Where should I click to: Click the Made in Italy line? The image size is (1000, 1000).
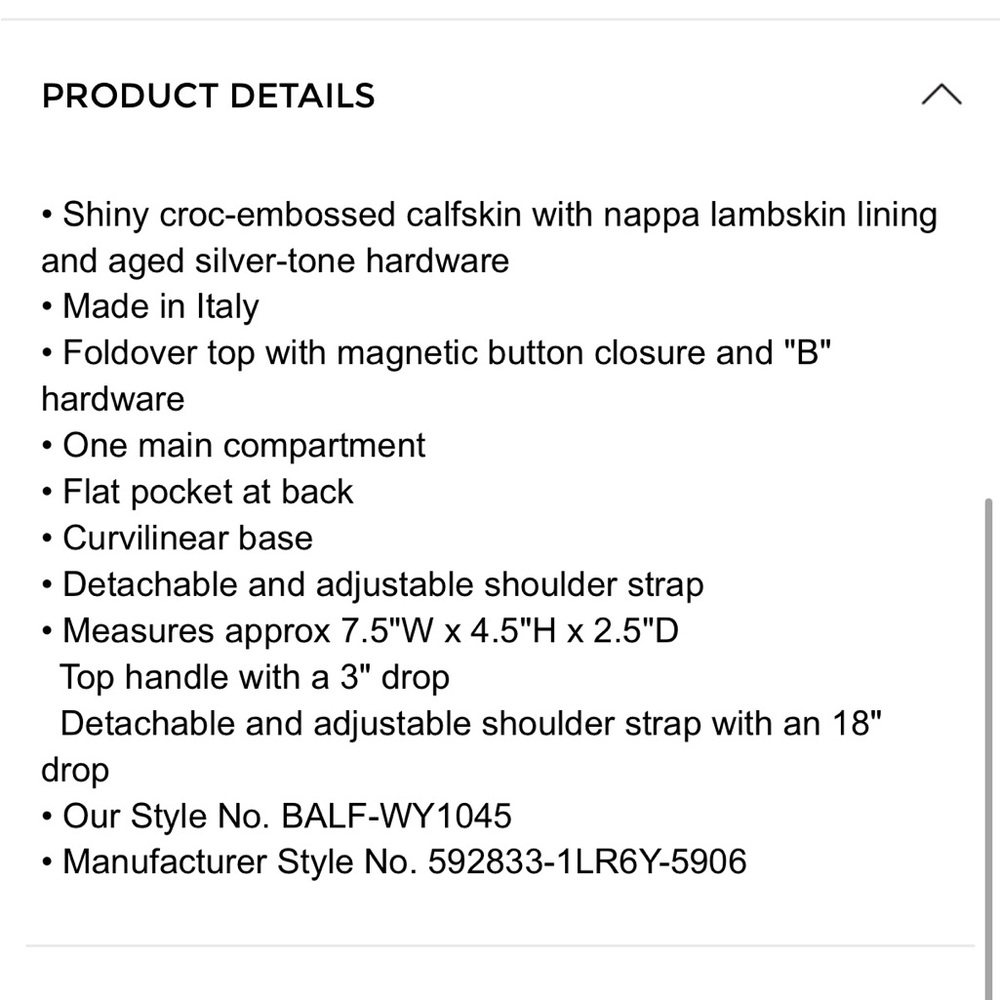[151, 307]
